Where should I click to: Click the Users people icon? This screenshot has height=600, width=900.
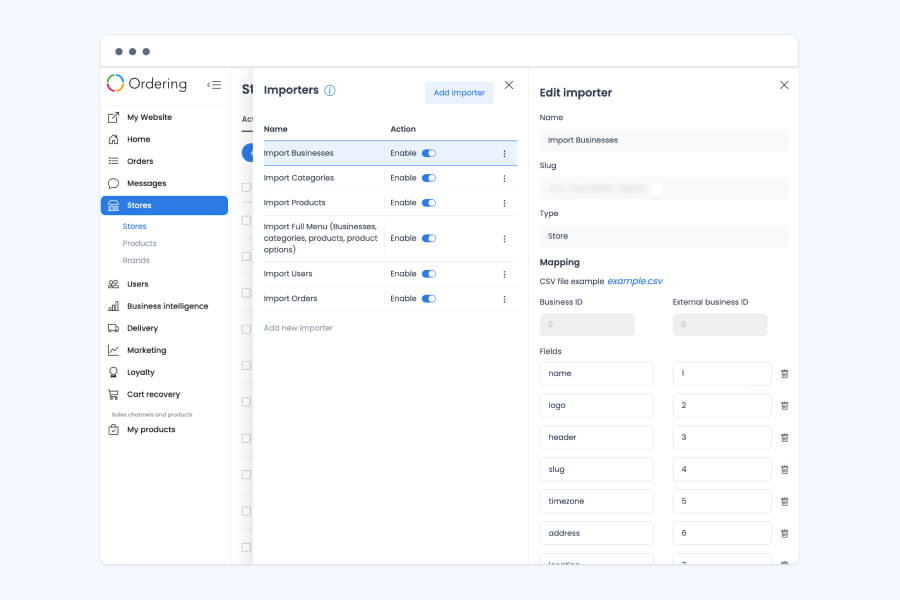point(114,284)
